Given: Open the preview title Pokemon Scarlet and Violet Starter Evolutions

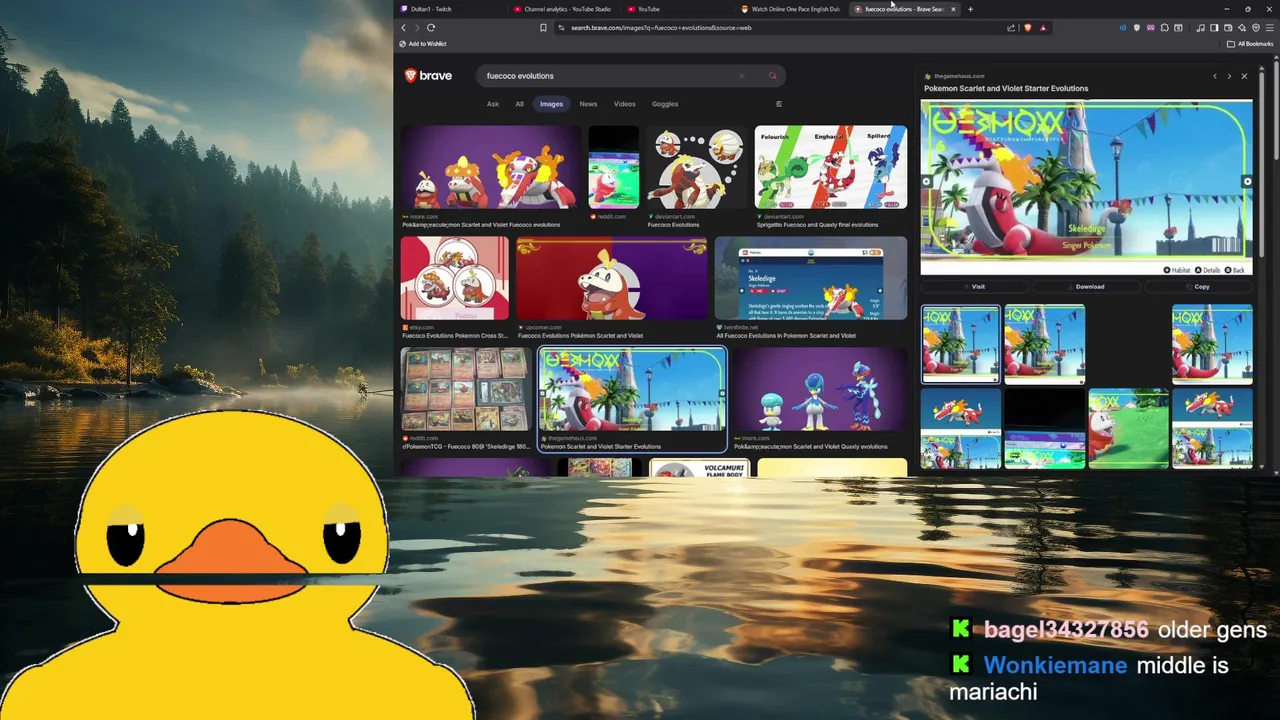Looking at the screenshot, I should tap(1006, 88).
